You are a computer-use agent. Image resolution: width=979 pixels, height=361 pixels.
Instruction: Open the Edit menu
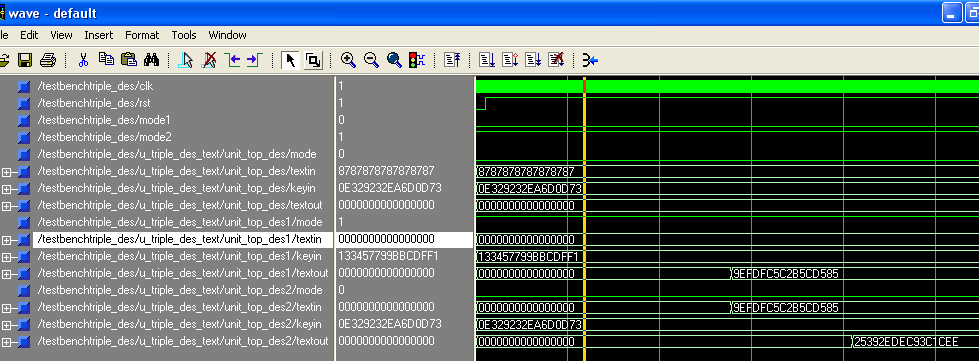pos(29,35)
